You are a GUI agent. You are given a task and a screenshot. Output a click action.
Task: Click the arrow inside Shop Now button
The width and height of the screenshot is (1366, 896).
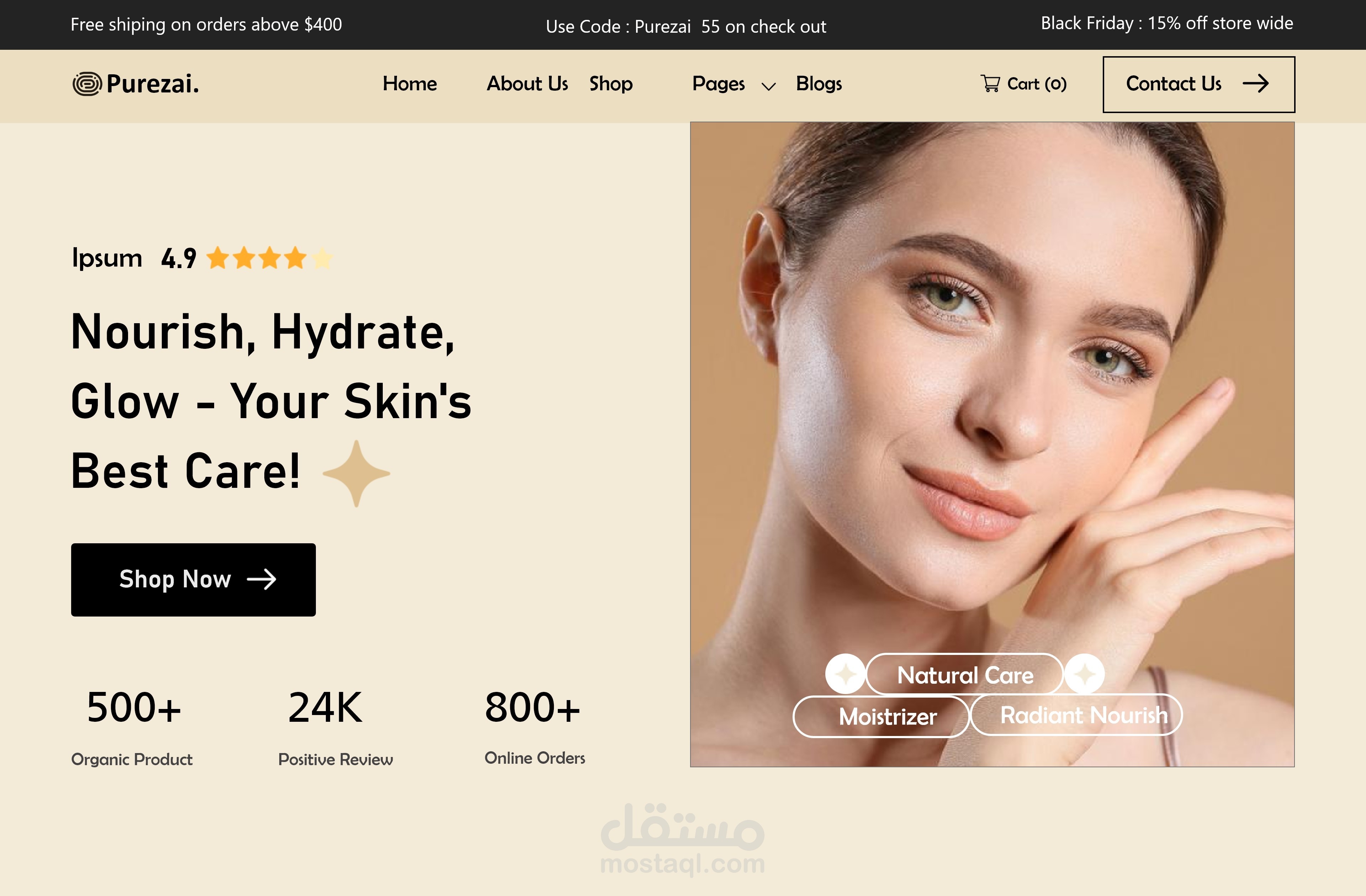click(262, 579)
